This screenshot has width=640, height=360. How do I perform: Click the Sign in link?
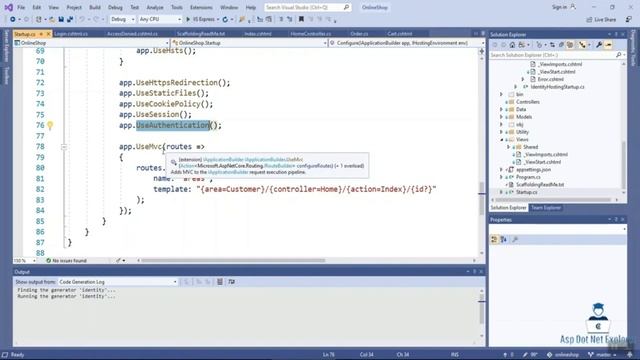[560, 7]
